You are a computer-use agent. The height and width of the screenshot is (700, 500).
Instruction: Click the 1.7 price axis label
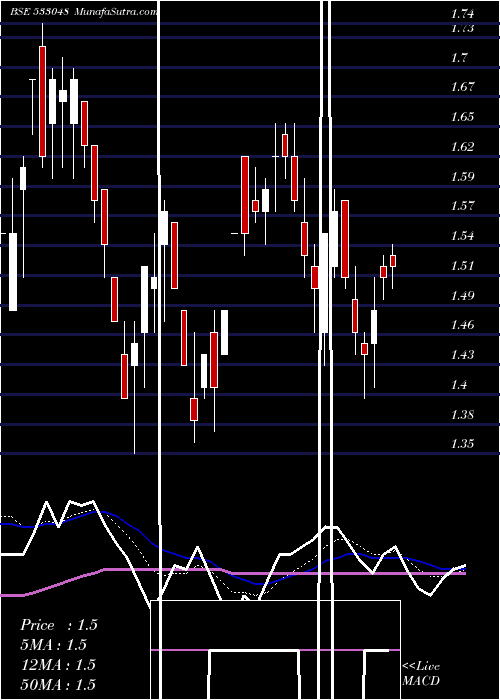point(459,57)
